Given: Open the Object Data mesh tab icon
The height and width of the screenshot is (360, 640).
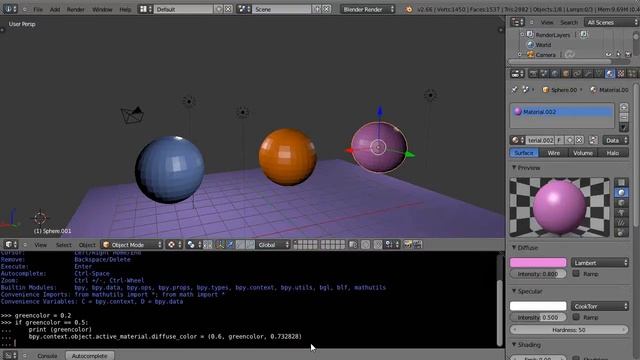Looking at the screenshot, I should tap(599, 73).
